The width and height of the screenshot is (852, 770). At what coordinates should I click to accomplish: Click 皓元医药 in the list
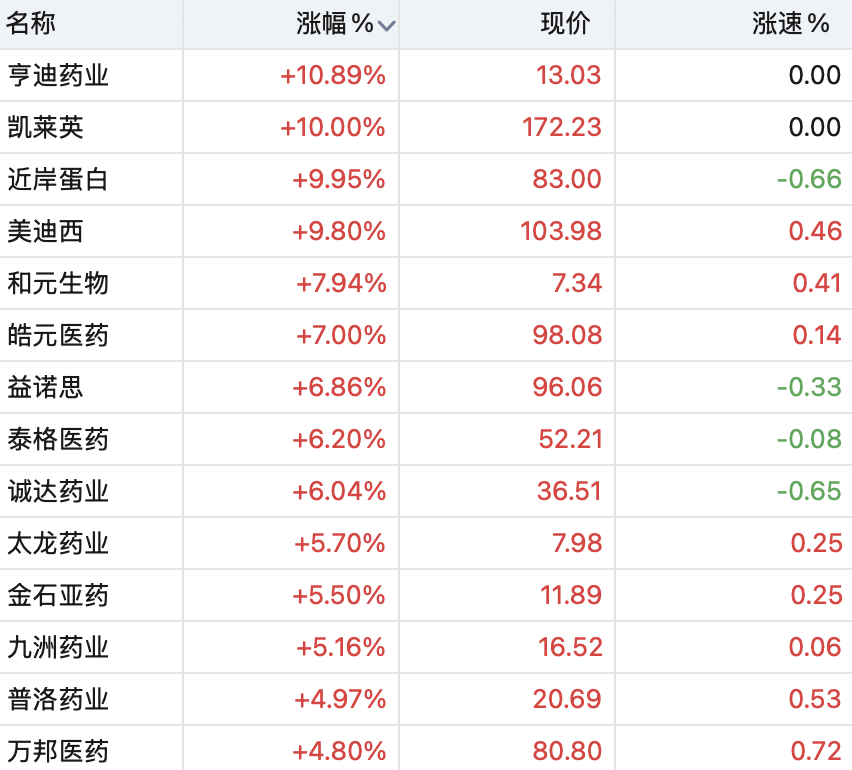[58, 335]
